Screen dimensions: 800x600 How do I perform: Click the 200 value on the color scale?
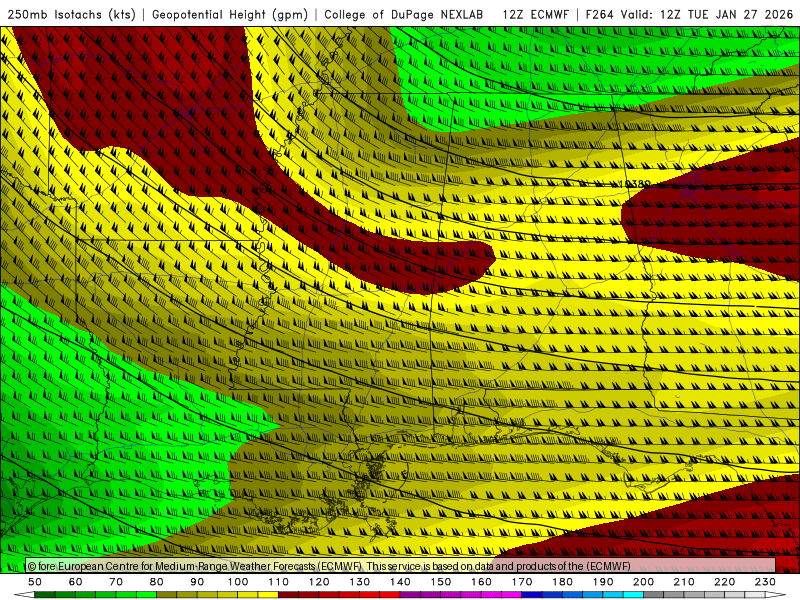[x=643, y=582]
